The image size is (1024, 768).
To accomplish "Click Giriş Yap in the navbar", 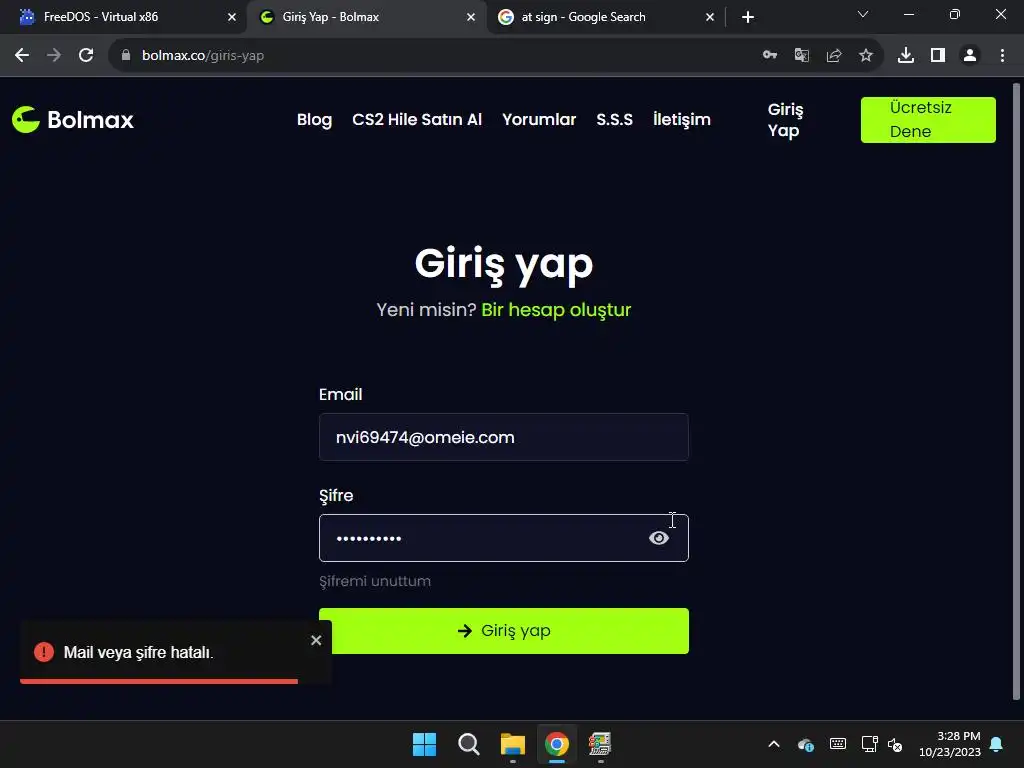I will click(x=785, y=120).
